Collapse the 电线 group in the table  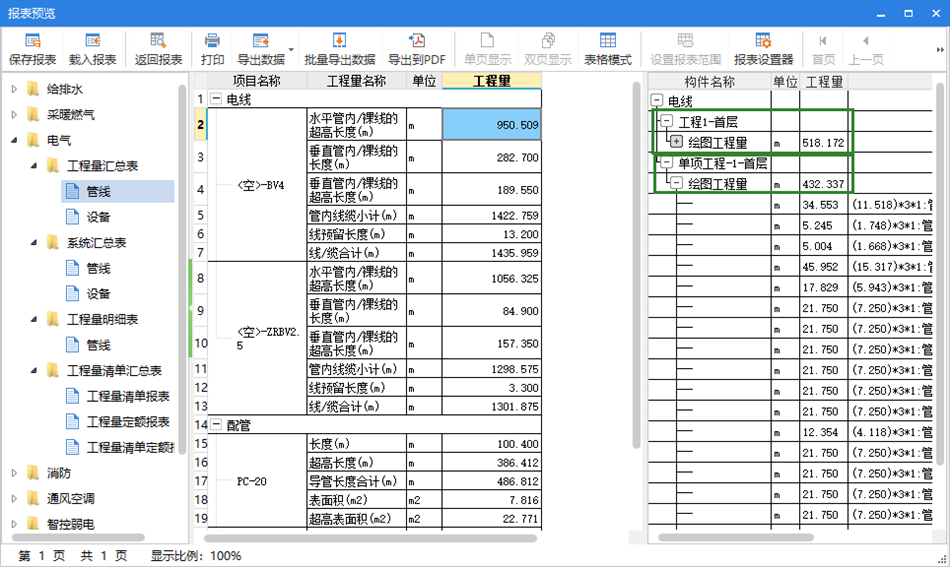click(x=215, y=100)
